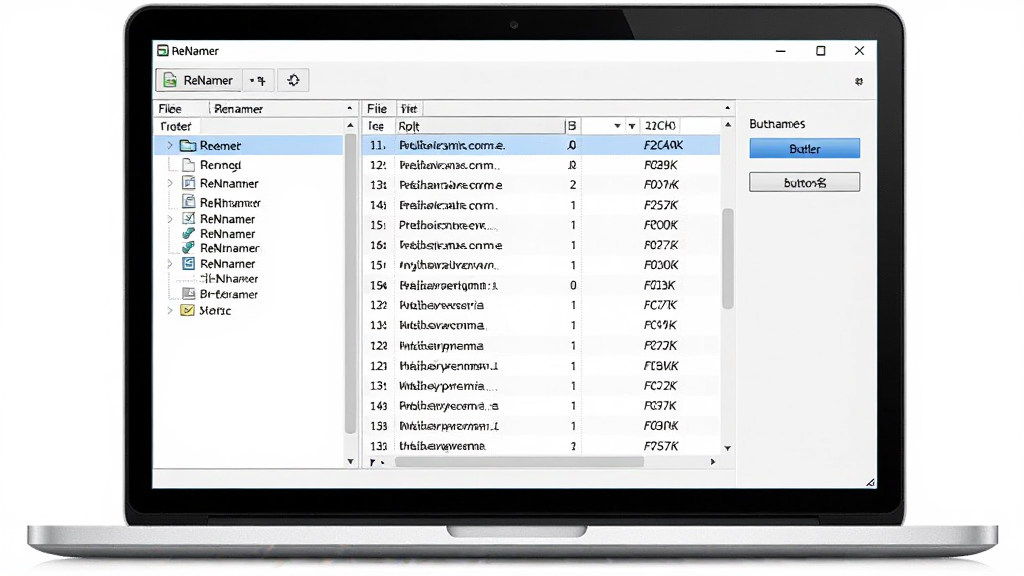Collapse the left panel with the arrow beside Renamer
This screenshot has height=576, width=1024.
pos(350,108)
